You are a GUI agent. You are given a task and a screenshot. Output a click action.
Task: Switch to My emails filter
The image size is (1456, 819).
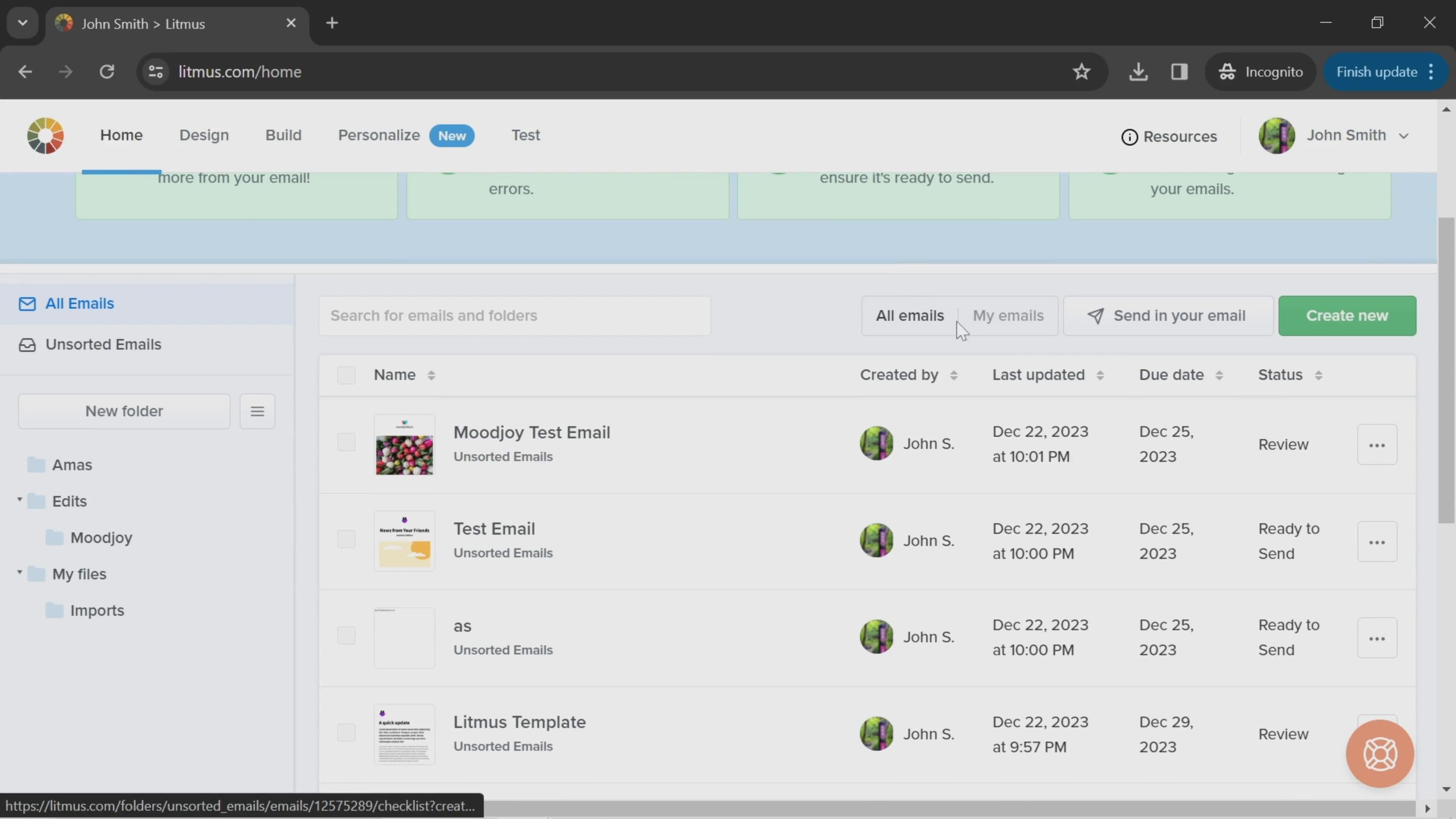1008,315
